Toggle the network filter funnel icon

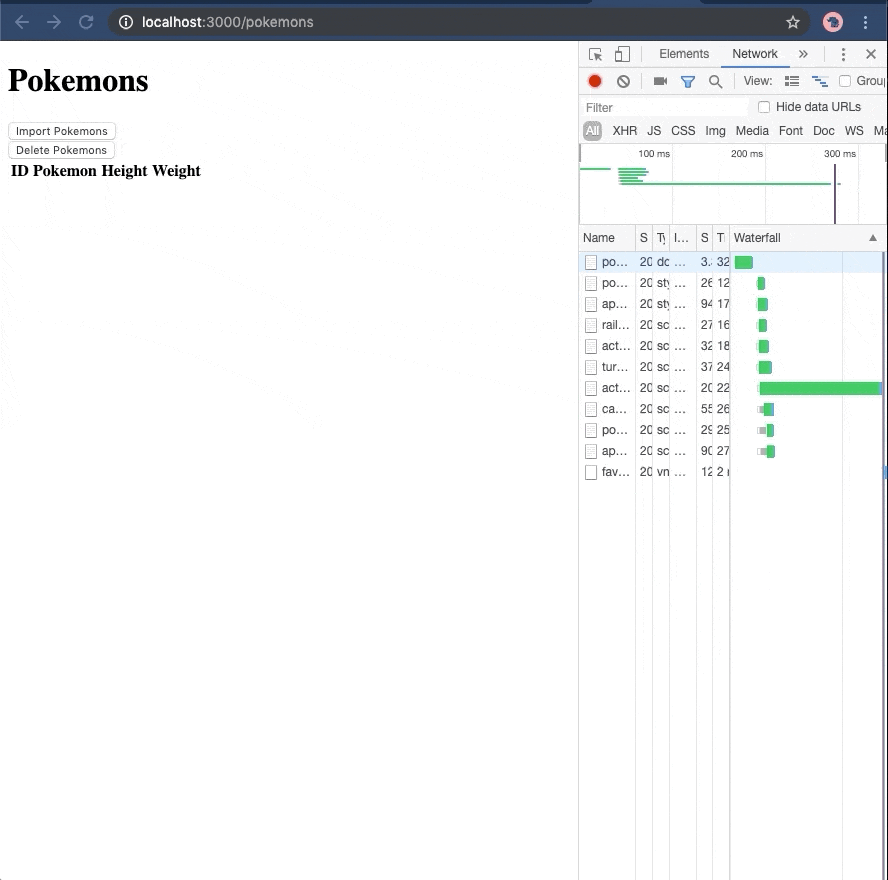688,82
